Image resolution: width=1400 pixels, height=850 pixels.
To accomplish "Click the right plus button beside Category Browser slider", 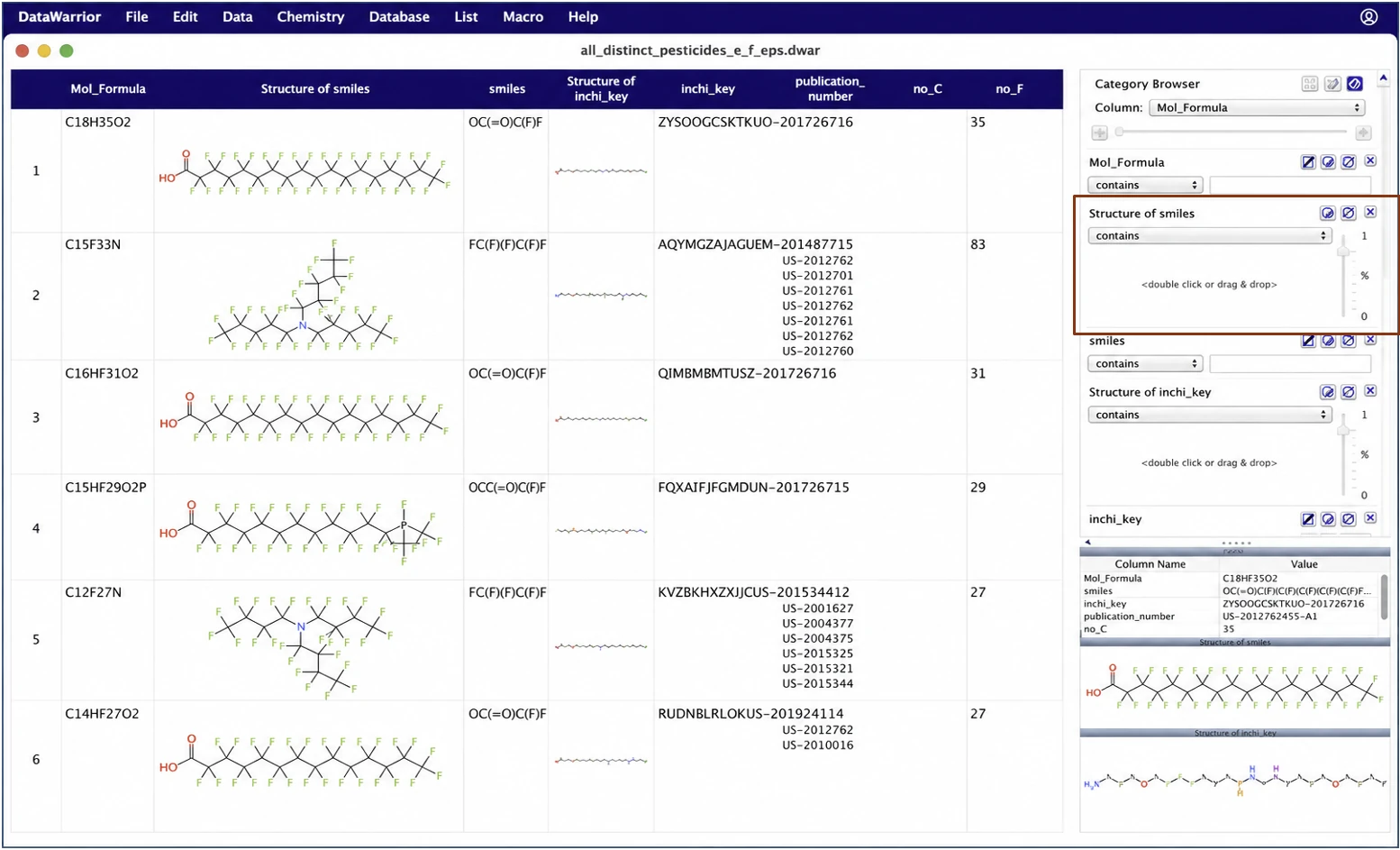I will click(x=1363, y=133).
